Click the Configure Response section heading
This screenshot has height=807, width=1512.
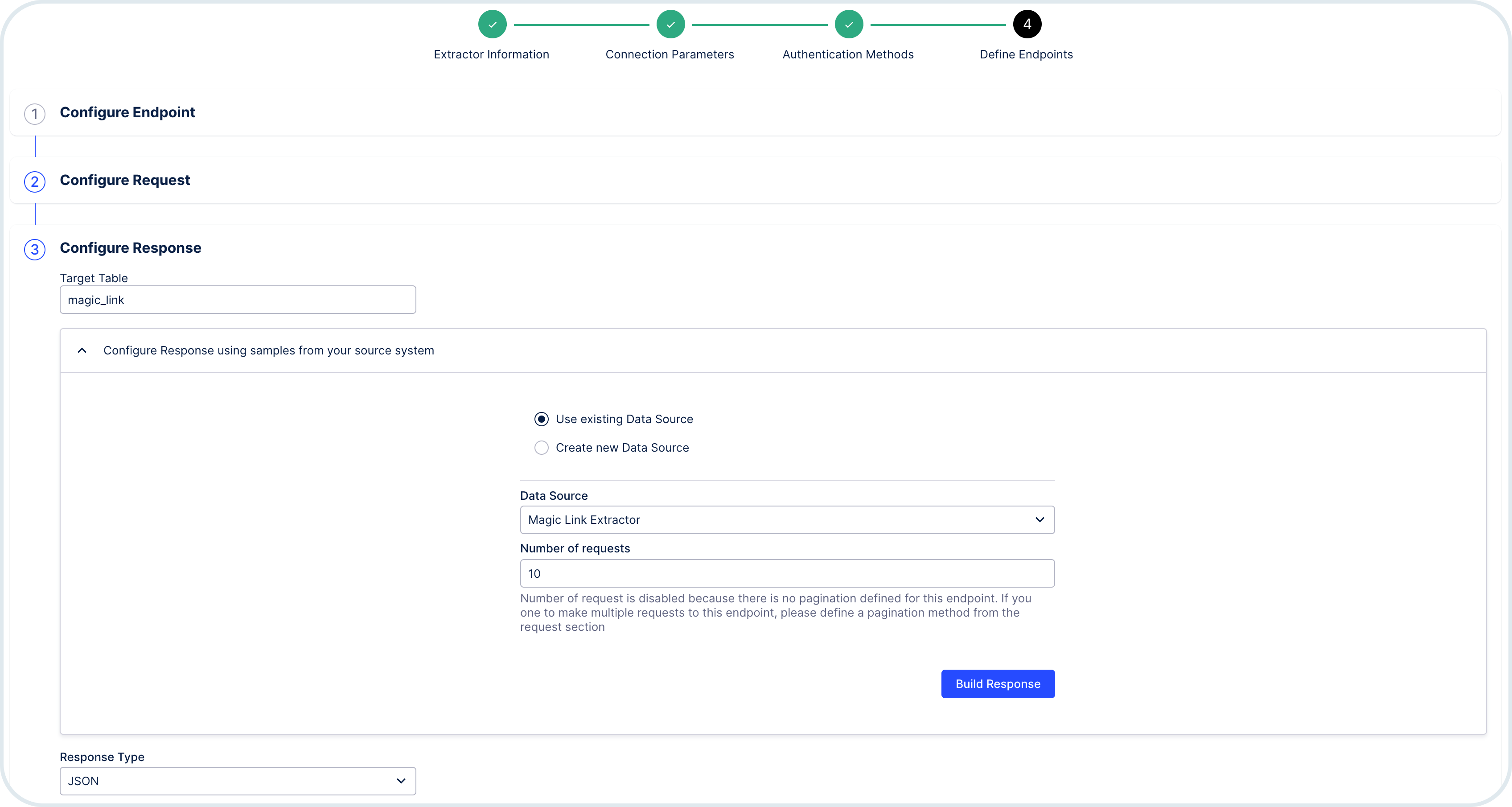[130, 248]
